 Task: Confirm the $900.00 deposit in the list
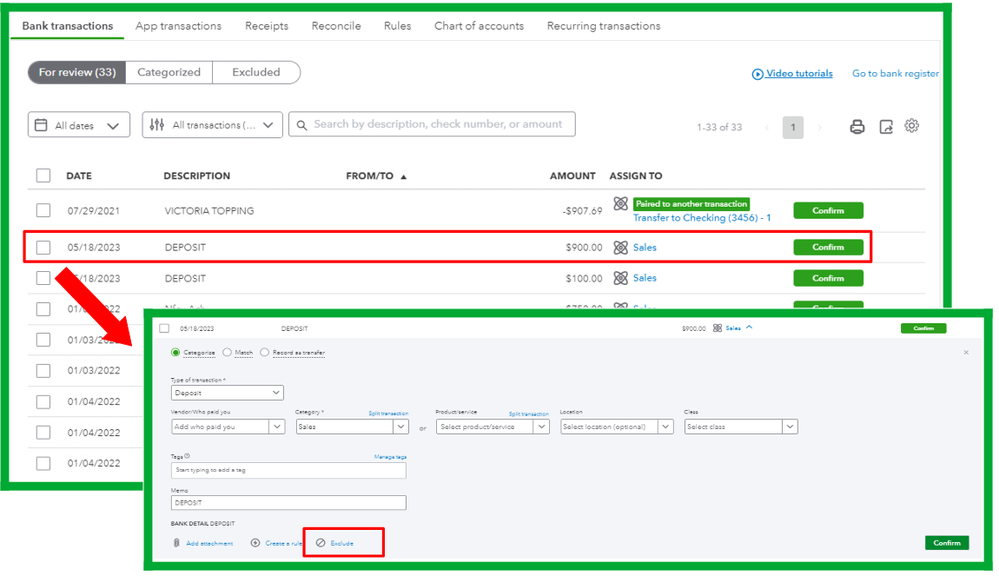pyautogui.click(x=828, y=247)
